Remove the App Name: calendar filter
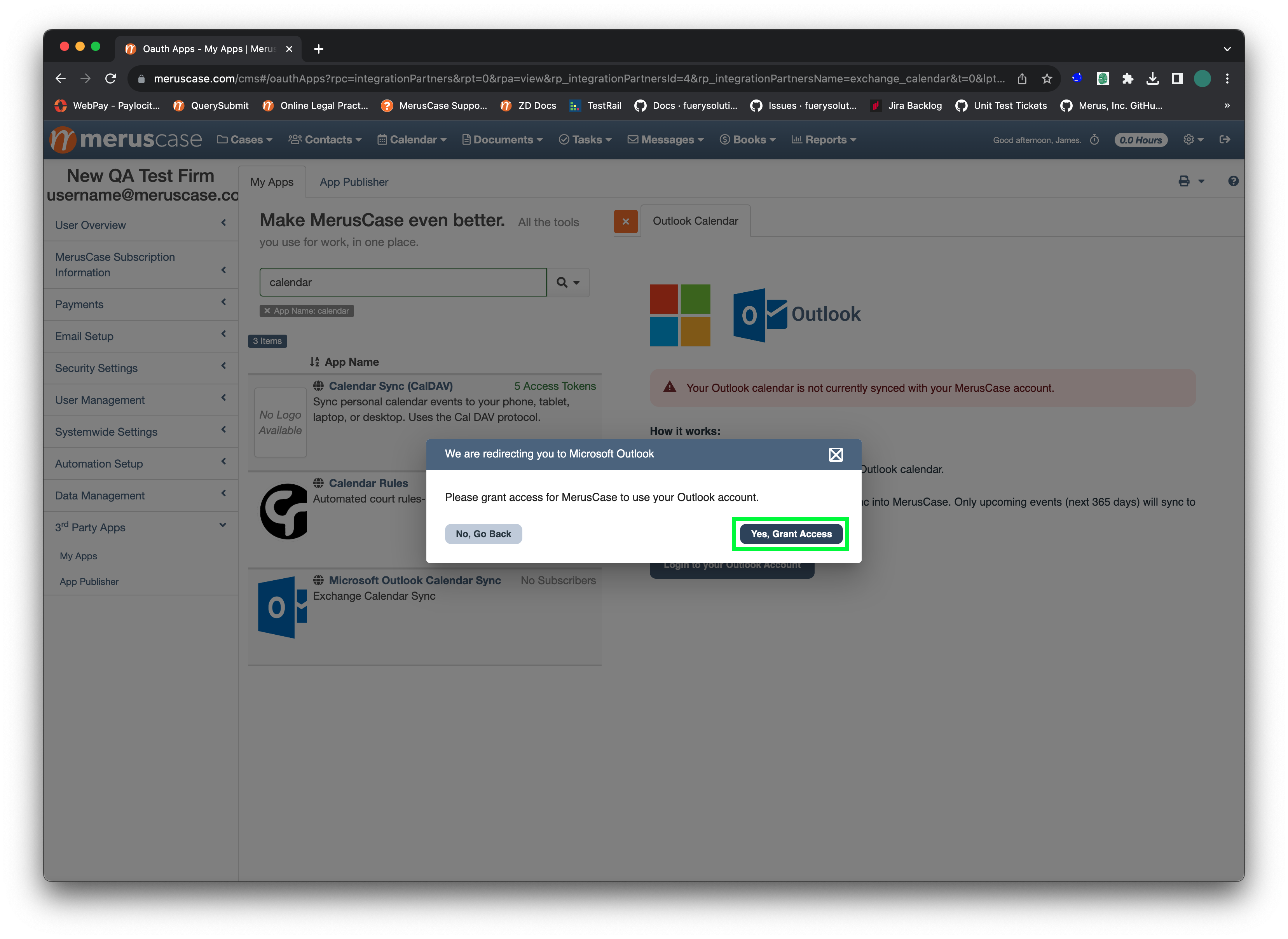 (267, 311)
